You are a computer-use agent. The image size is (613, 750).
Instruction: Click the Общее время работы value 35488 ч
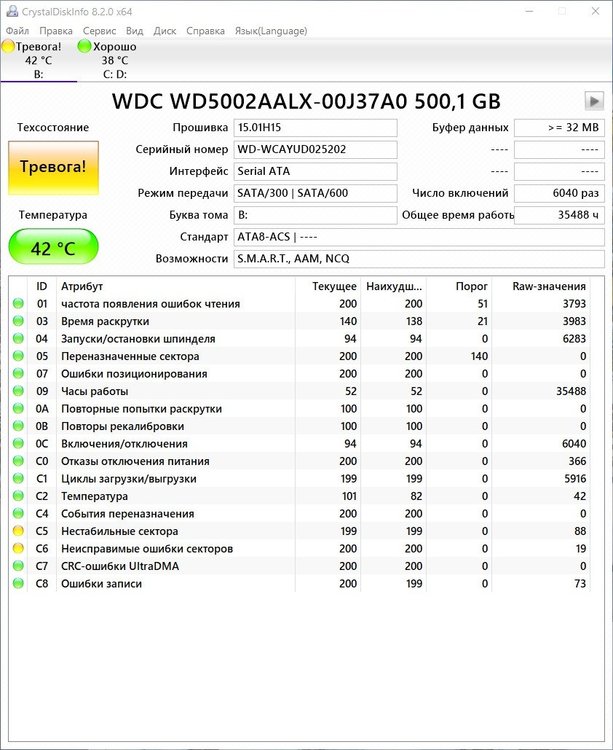tap(559, 215)
